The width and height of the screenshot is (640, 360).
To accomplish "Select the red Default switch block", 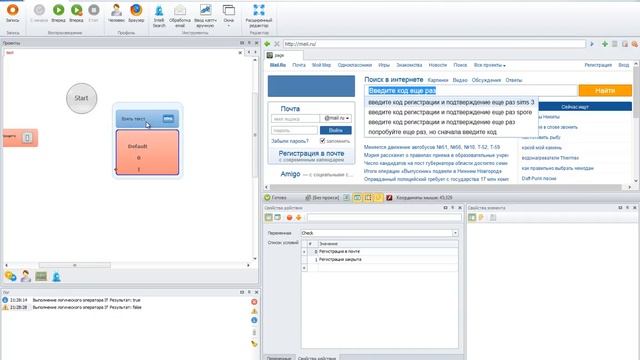I will pyautogui.click(x=147, y=152).
